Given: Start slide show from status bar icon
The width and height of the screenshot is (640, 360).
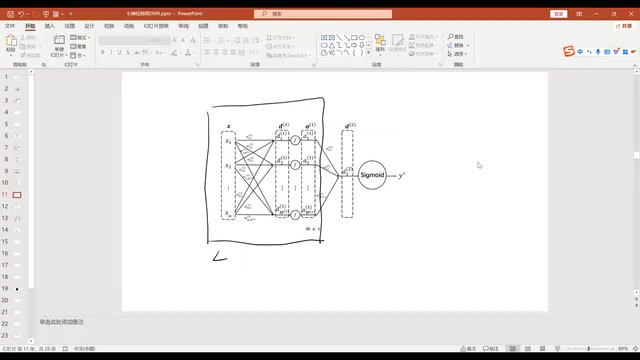Looking at the screenshot, I should click(558, 349).
